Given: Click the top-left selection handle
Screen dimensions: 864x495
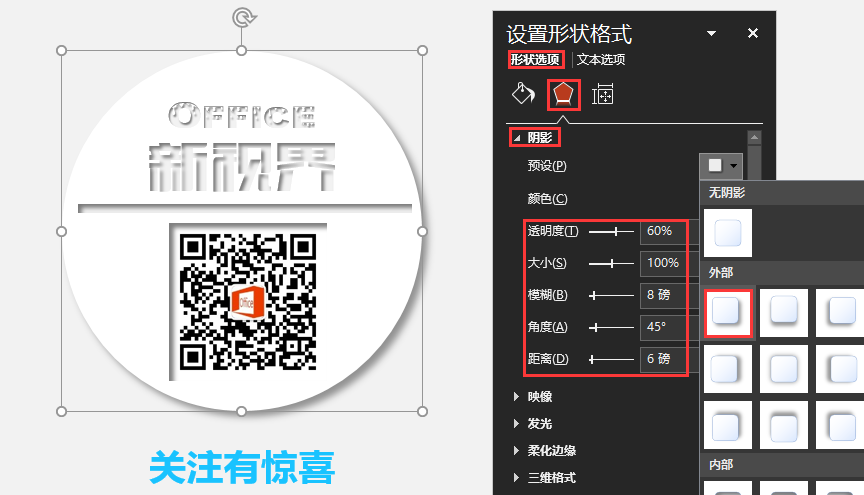Looking at the screenshot, I should click(x=62, y=51).
